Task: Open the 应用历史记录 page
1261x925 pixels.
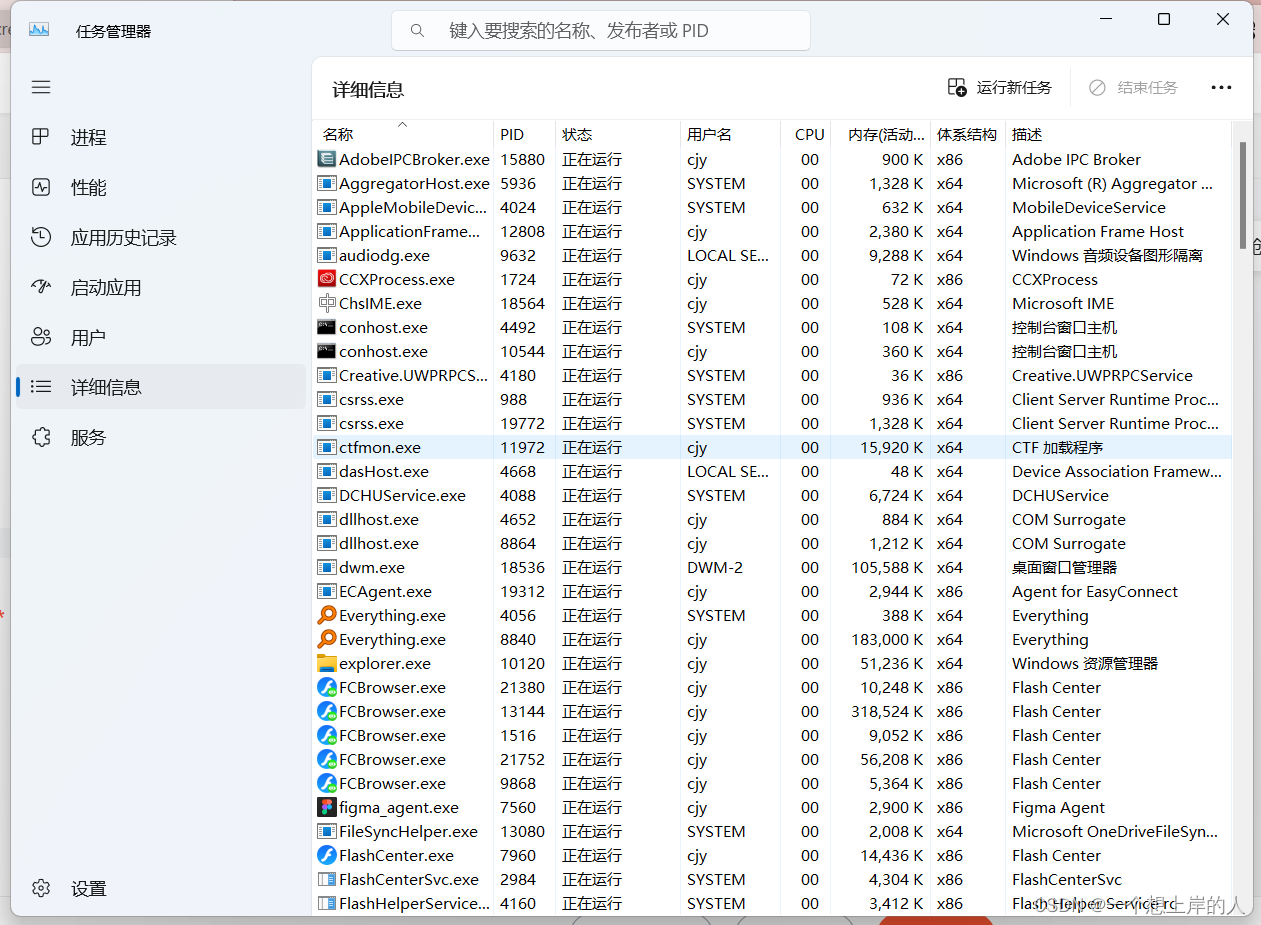Action: click(x=160, y=237)
